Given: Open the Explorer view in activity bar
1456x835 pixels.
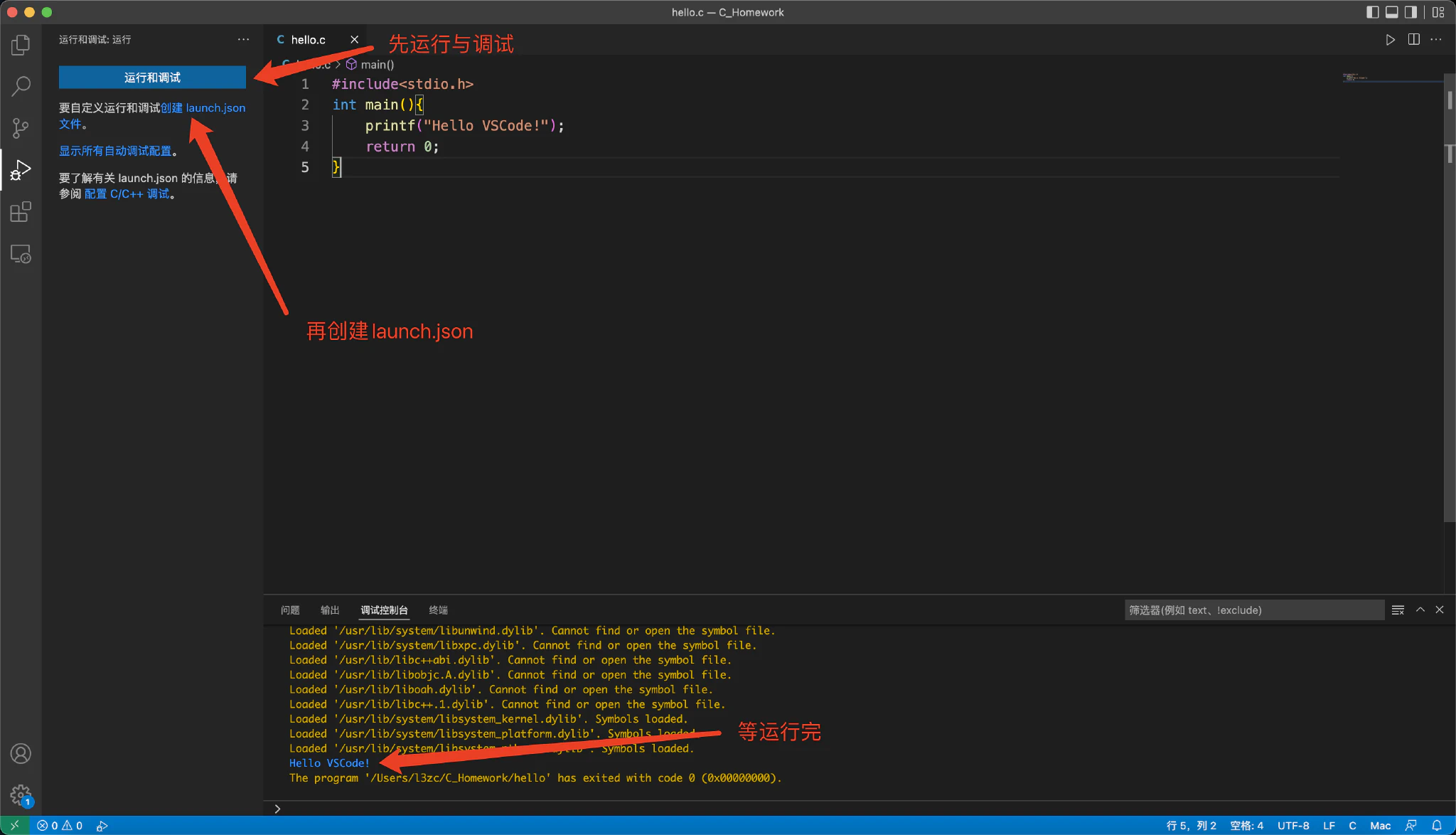Looking at the screenshot, I should click(21, 45).
